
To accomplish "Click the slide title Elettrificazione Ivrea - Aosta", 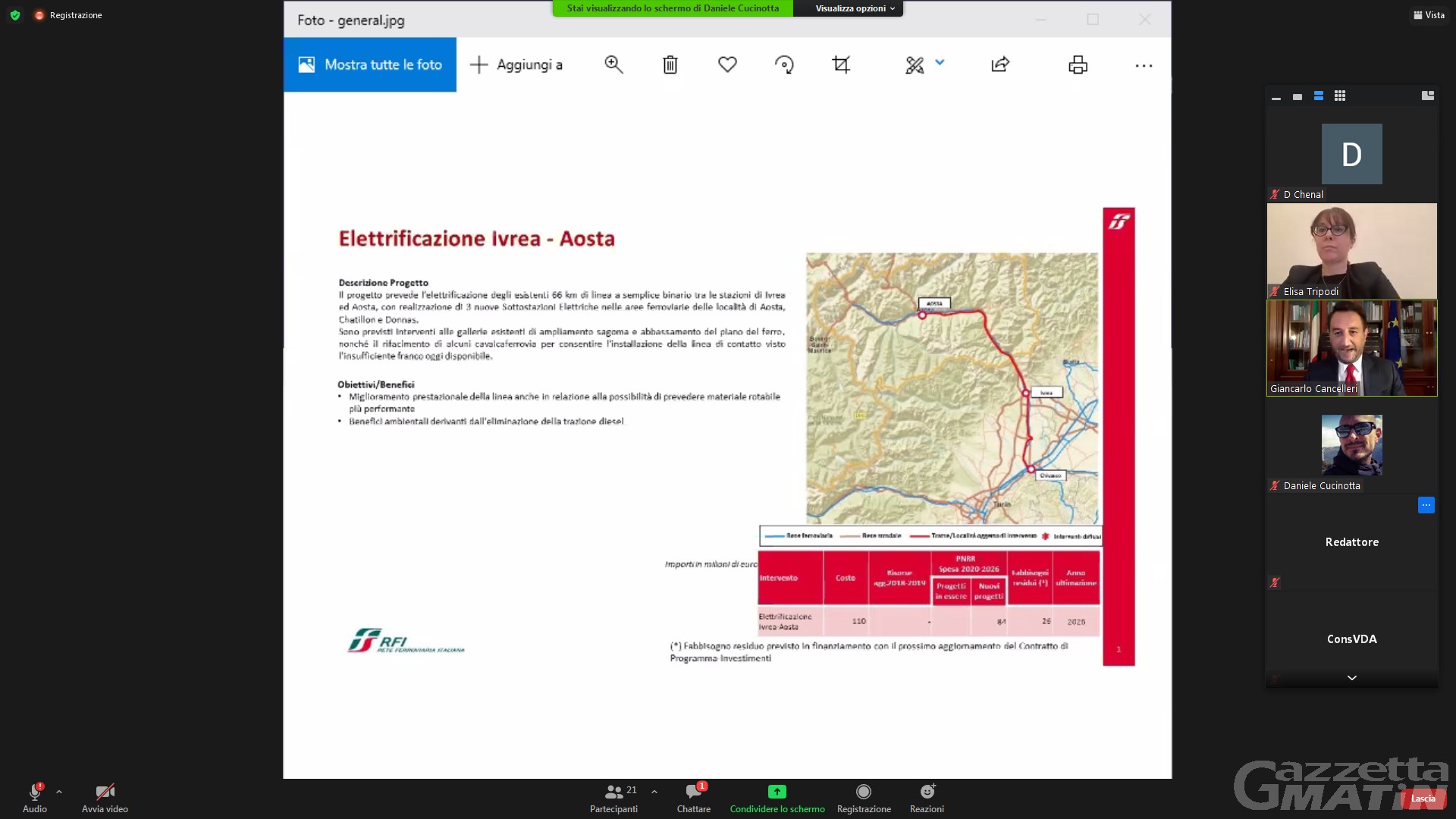I will 477,239.
